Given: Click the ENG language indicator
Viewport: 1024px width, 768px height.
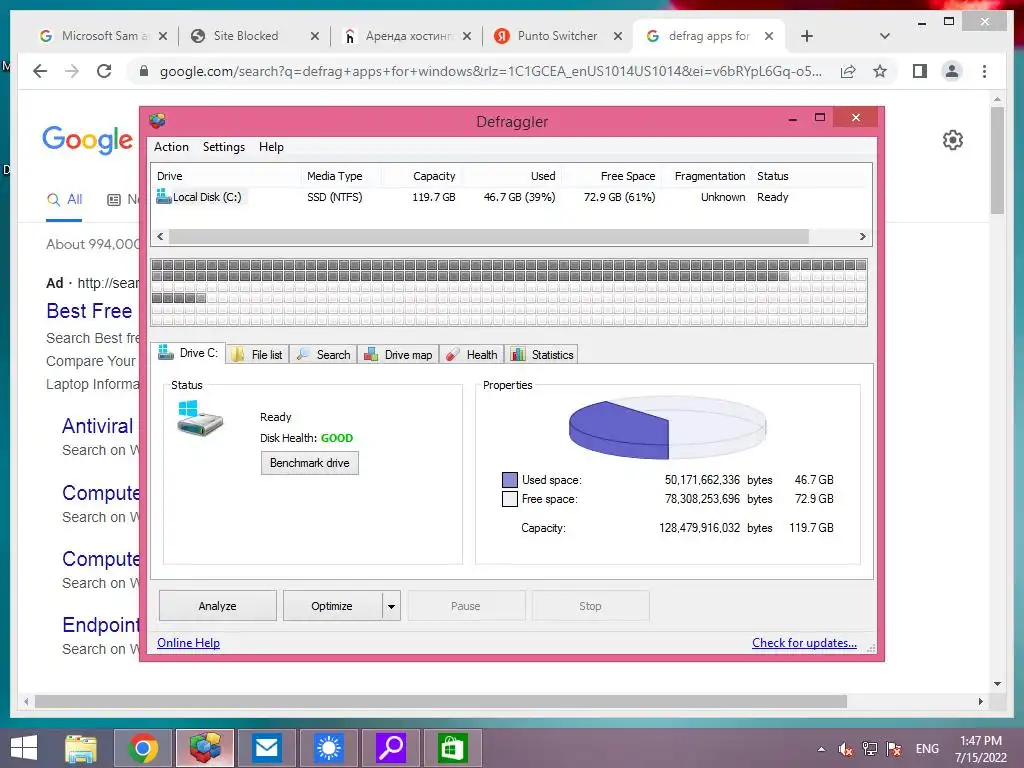Looking at the screenshot, I should pyautogui.click(x=927, y=749).
